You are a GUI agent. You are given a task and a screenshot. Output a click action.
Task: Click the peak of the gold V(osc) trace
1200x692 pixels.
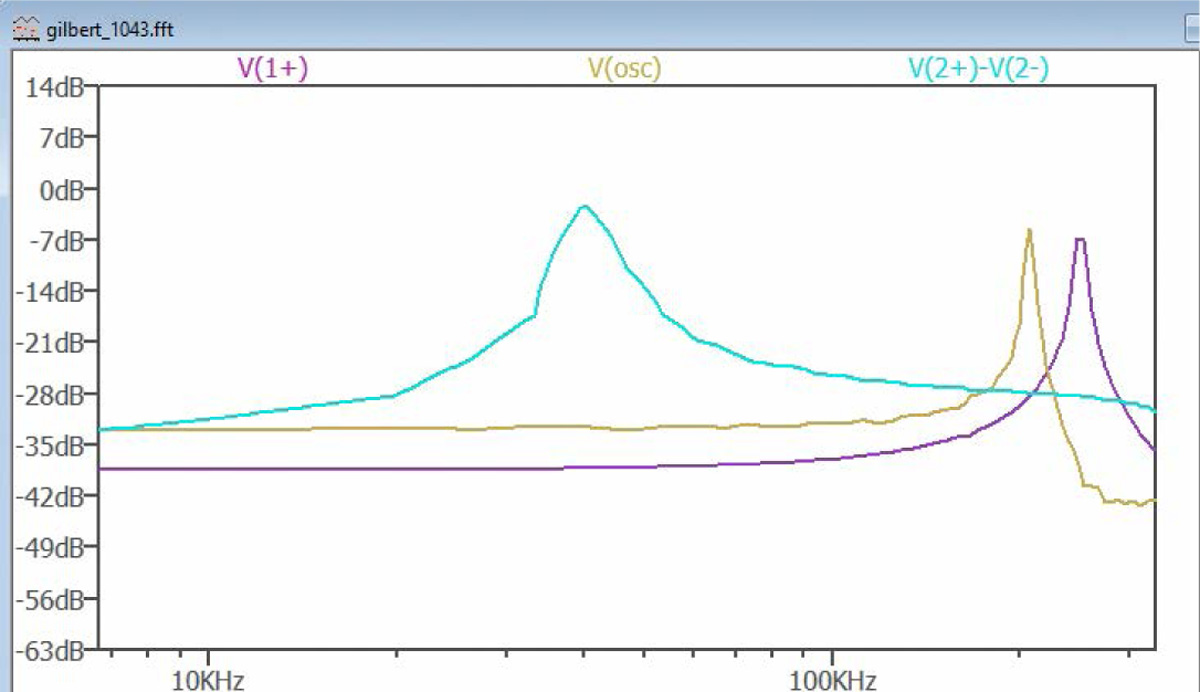coord(1029,230)
